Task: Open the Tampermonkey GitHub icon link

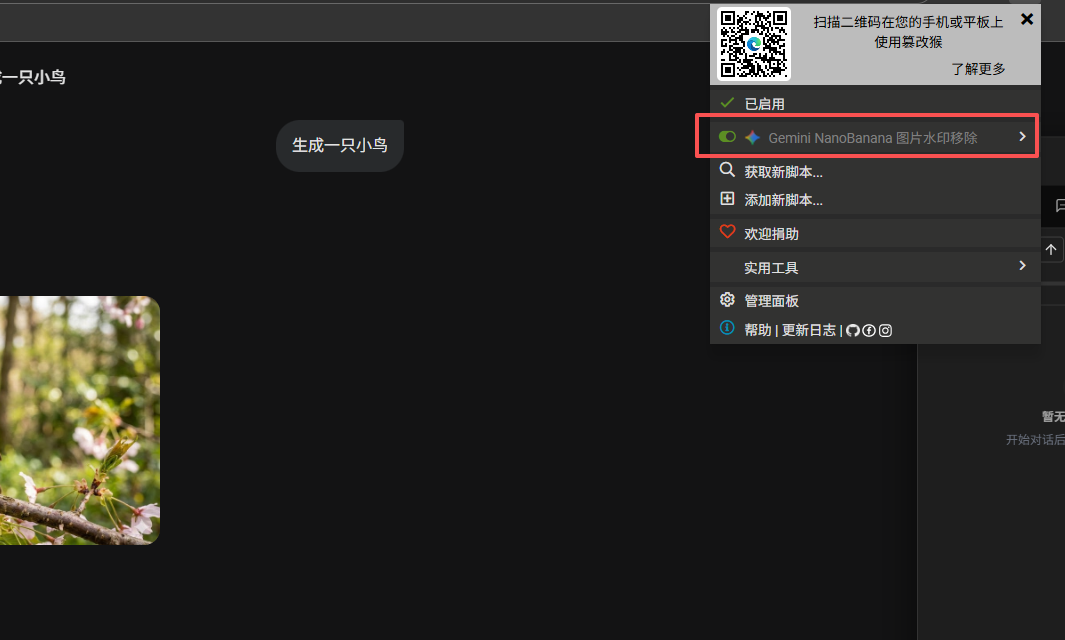Action: 853,330
